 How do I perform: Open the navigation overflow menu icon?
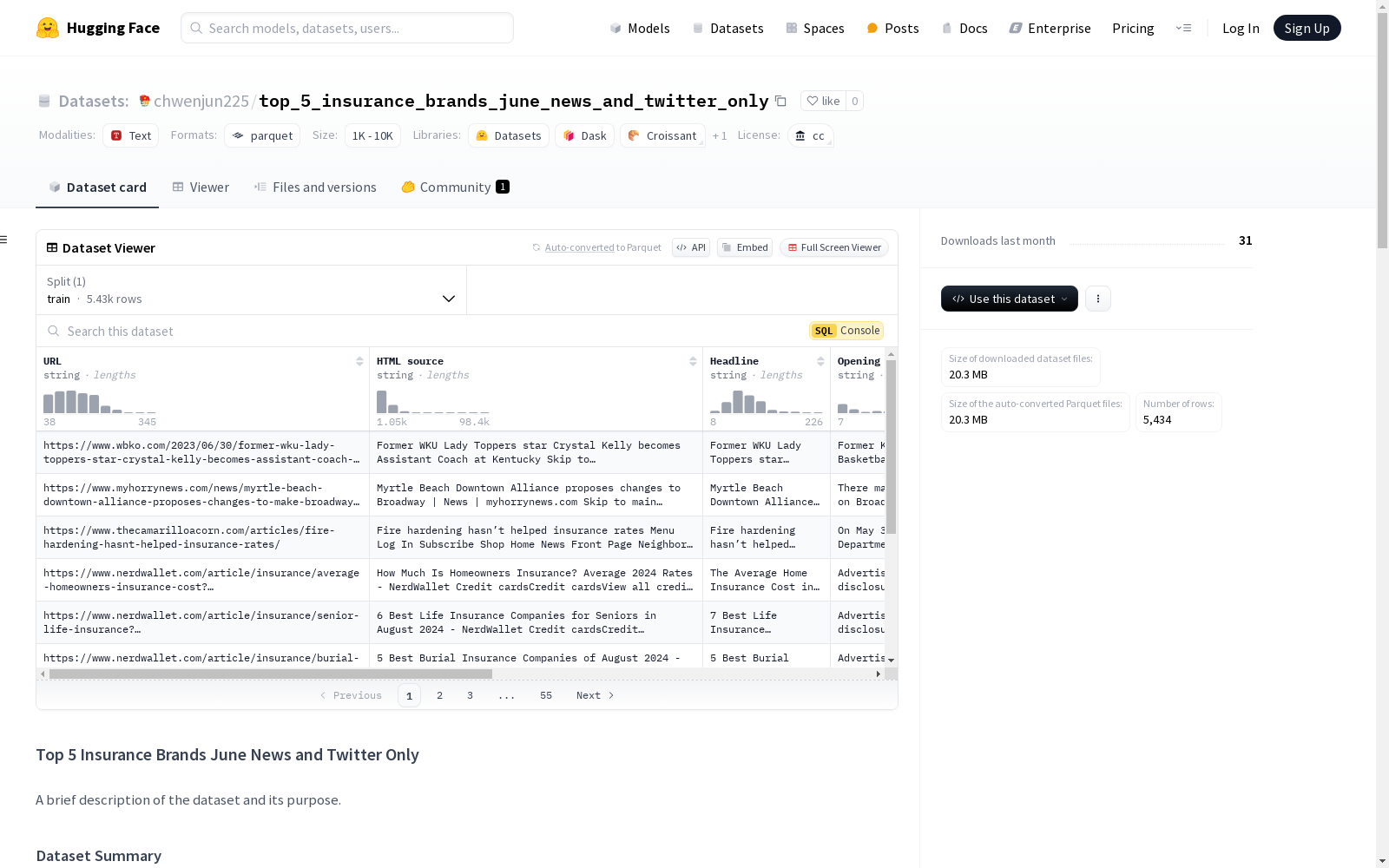[x=1183, y=28]
